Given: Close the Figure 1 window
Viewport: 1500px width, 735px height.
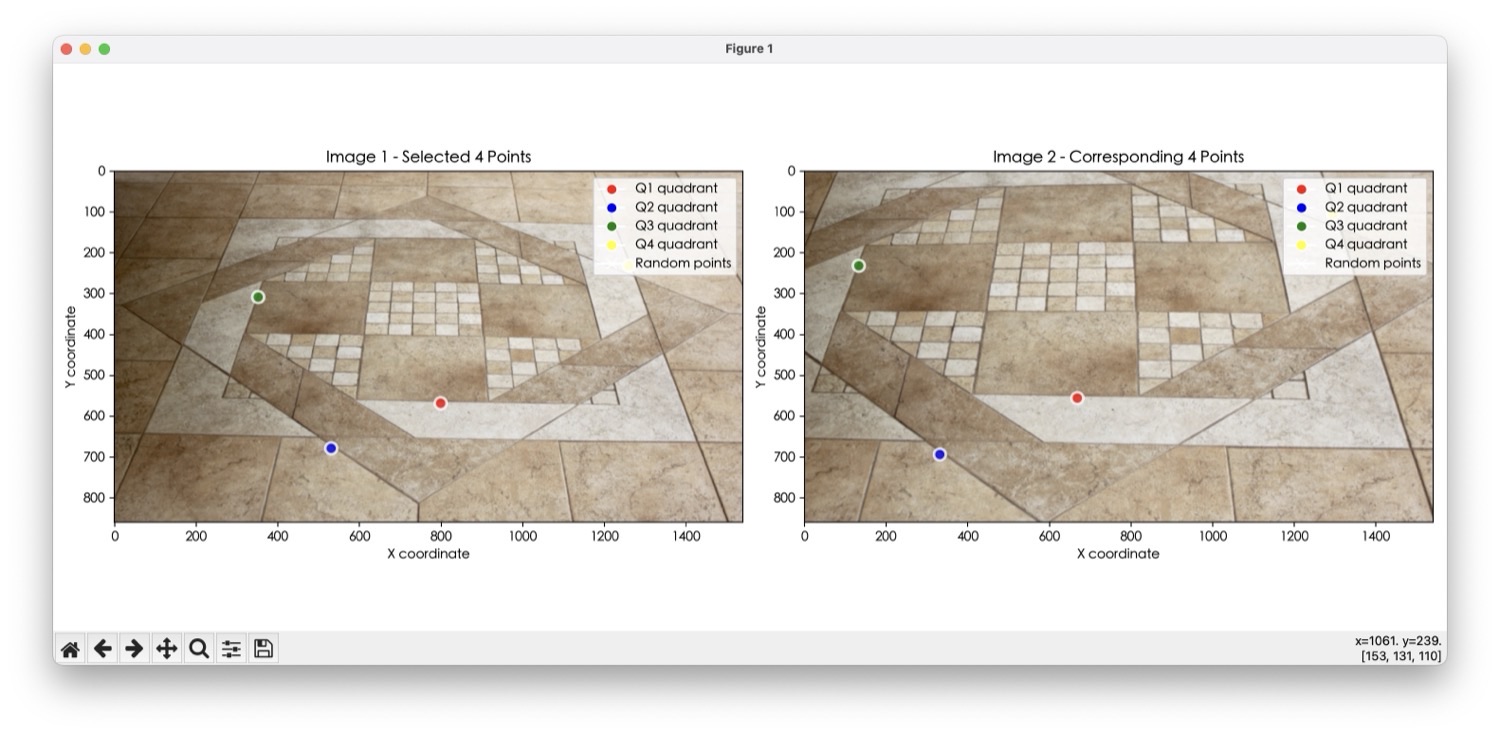Looking at the screenshot, I should point(67,49).
